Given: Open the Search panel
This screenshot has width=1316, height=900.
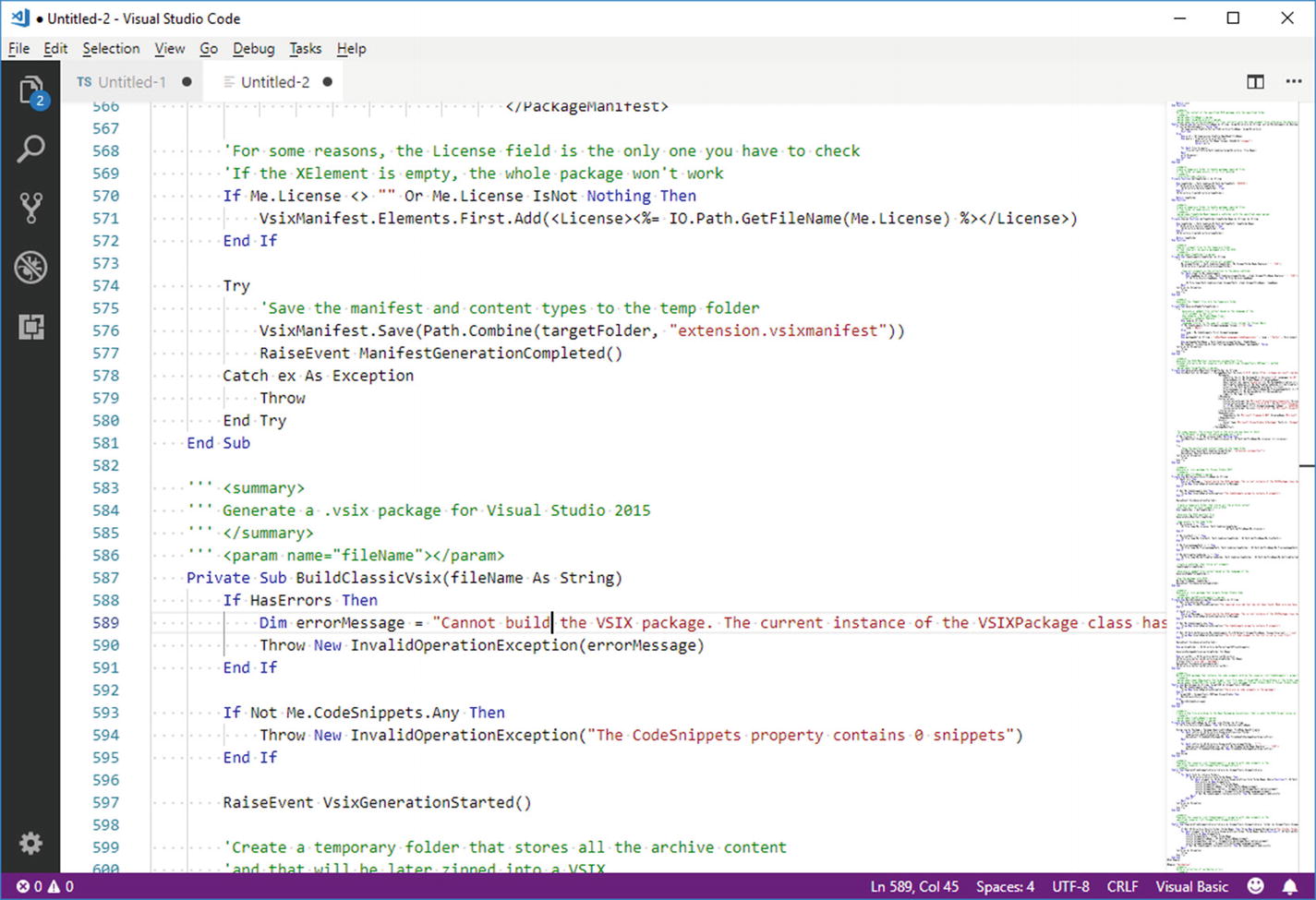Looking at the screenshot, I should tap(31, 148).
